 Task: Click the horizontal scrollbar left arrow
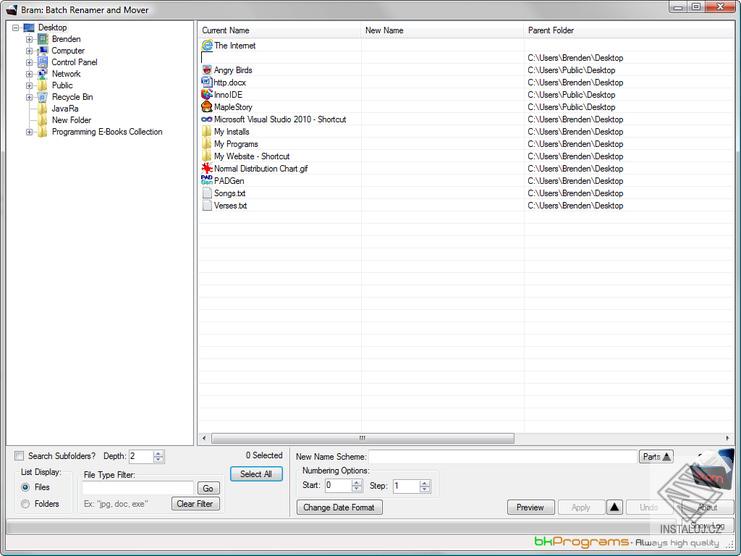[204, 438]
